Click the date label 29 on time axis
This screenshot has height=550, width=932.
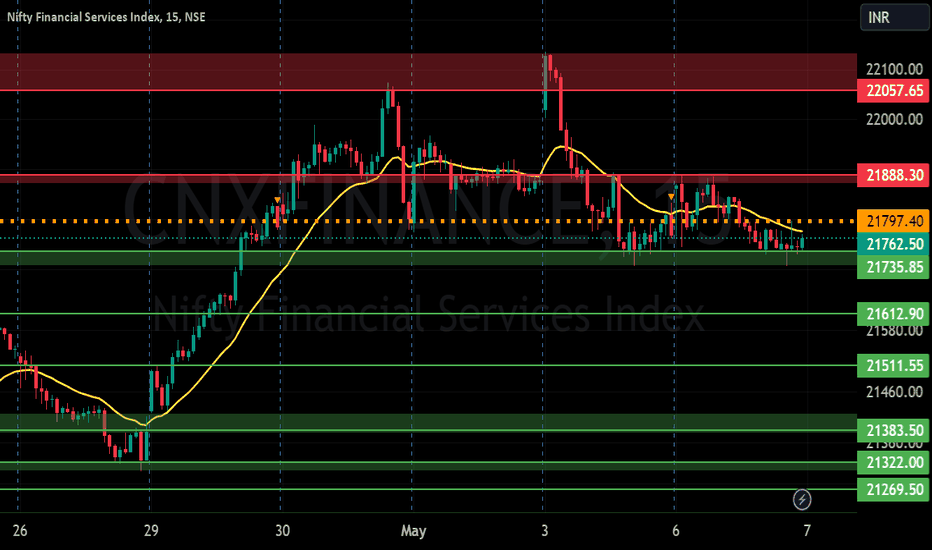pos(151,530)
